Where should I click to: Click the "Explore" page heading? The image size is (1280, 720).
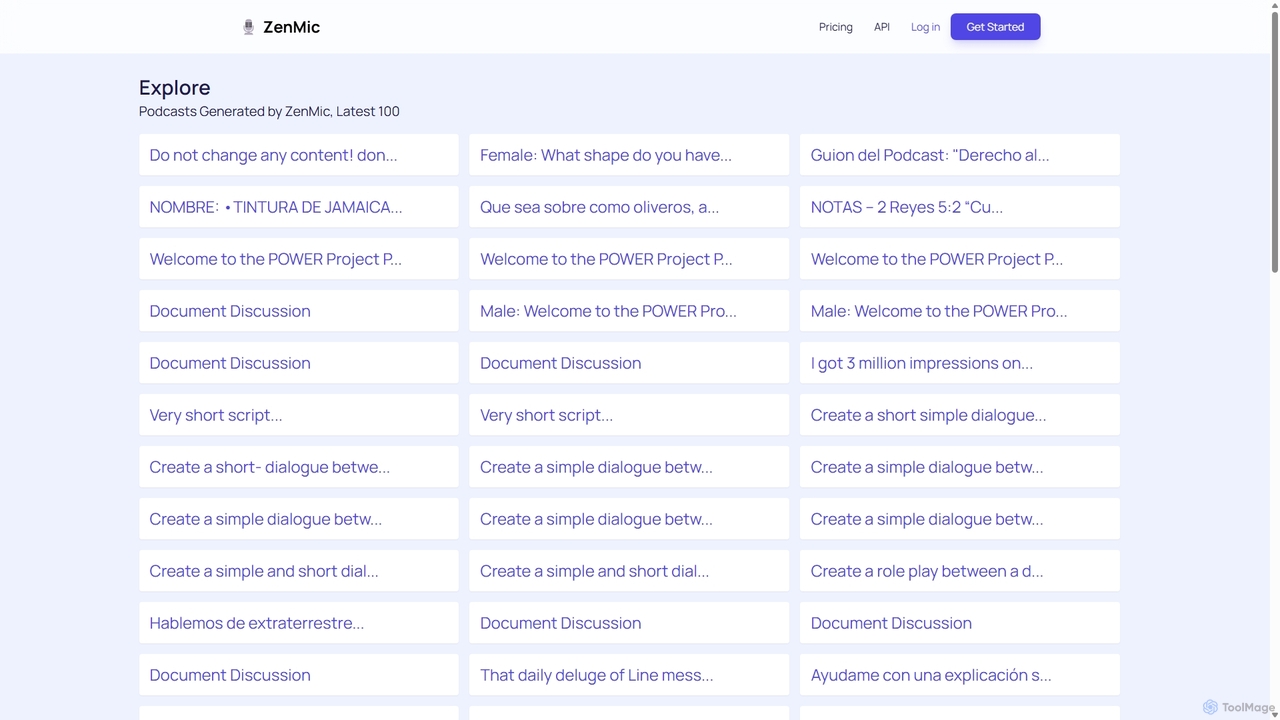coord(175,88)
